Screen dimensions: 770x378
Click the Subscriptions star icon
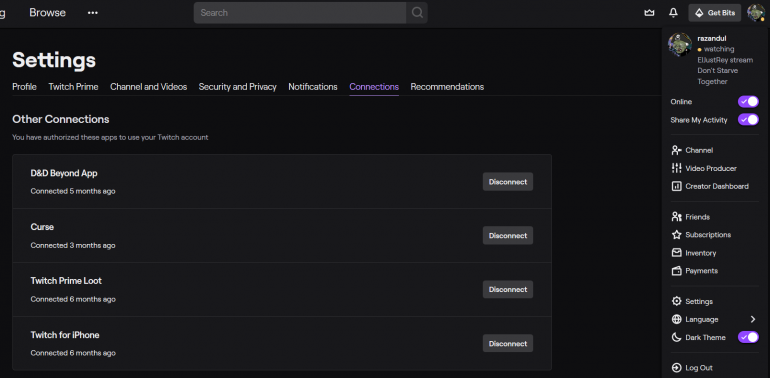click(677, 235)
